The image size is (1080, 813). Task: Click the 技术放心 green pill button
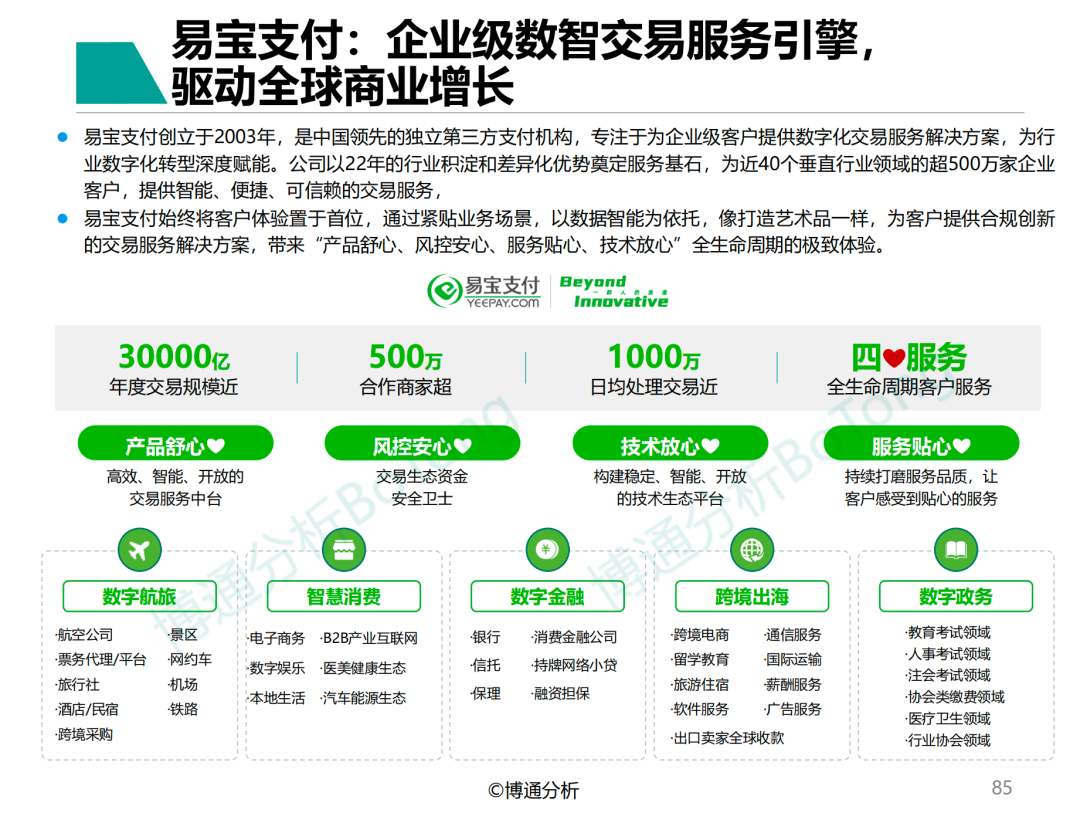(670, 443)
